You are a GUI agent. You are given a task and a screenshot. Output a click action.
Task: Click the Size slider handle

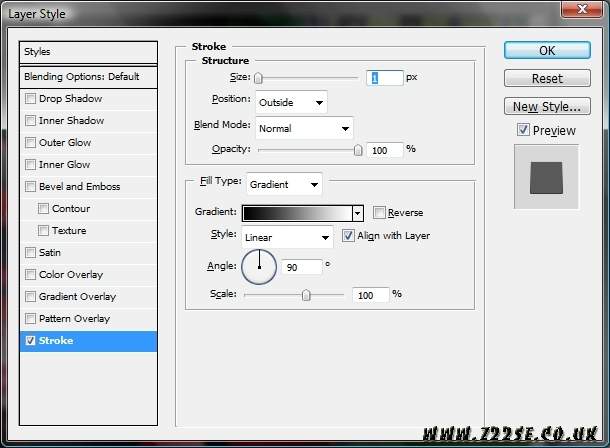tap(258, 78)
